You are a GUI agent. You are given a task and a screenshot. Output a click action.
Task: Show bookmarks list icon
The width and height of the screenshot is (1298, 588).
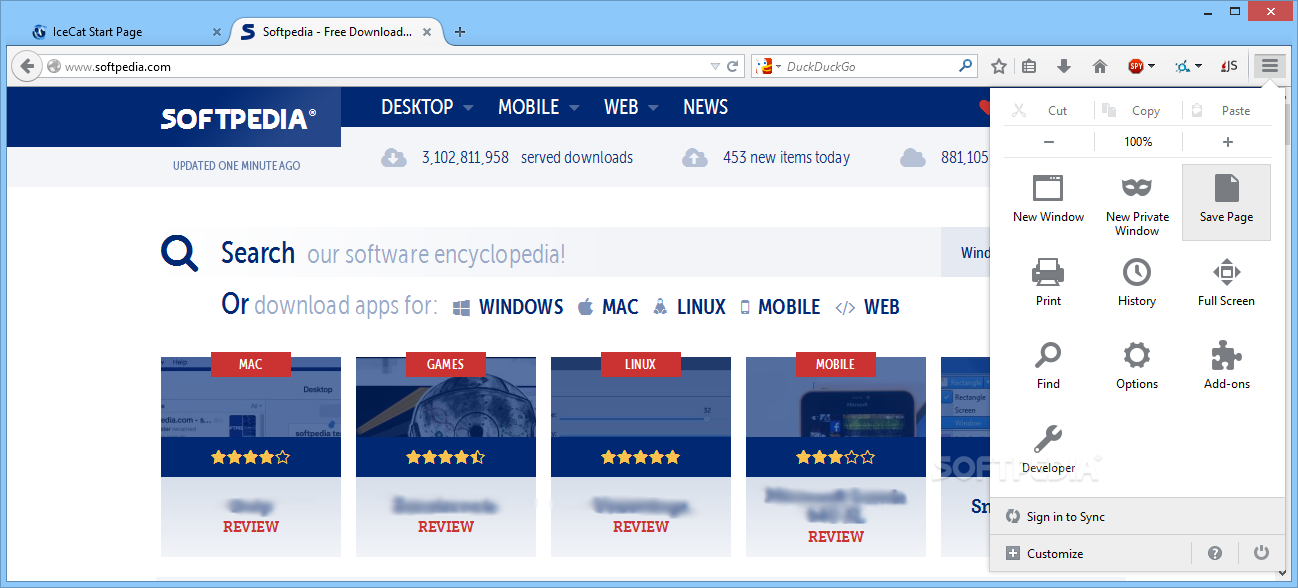[x=1029, y=66]
